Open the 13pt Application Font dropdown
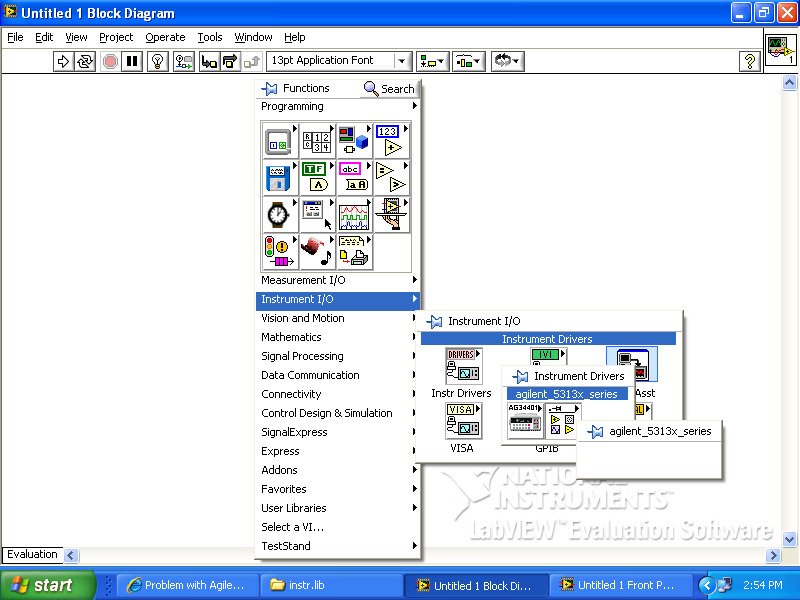The height and width of the screenshot is (600, 800). coord(339,61)
